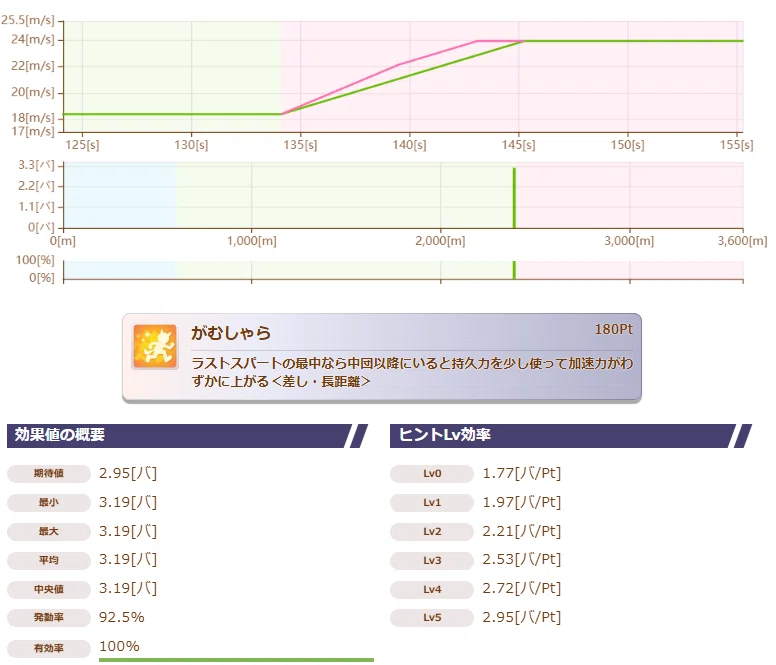Click the 2,000[m] distance axis label
776x665 pixels.
click(440, 241)
